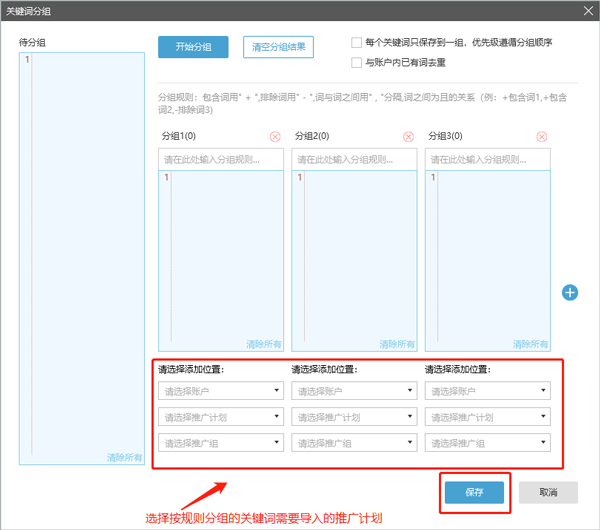Expand 请选择推广组 dropdown under 分组1
Image resolution: width=600 pixels, height=530 pixels.
click(x=220, y=443)
